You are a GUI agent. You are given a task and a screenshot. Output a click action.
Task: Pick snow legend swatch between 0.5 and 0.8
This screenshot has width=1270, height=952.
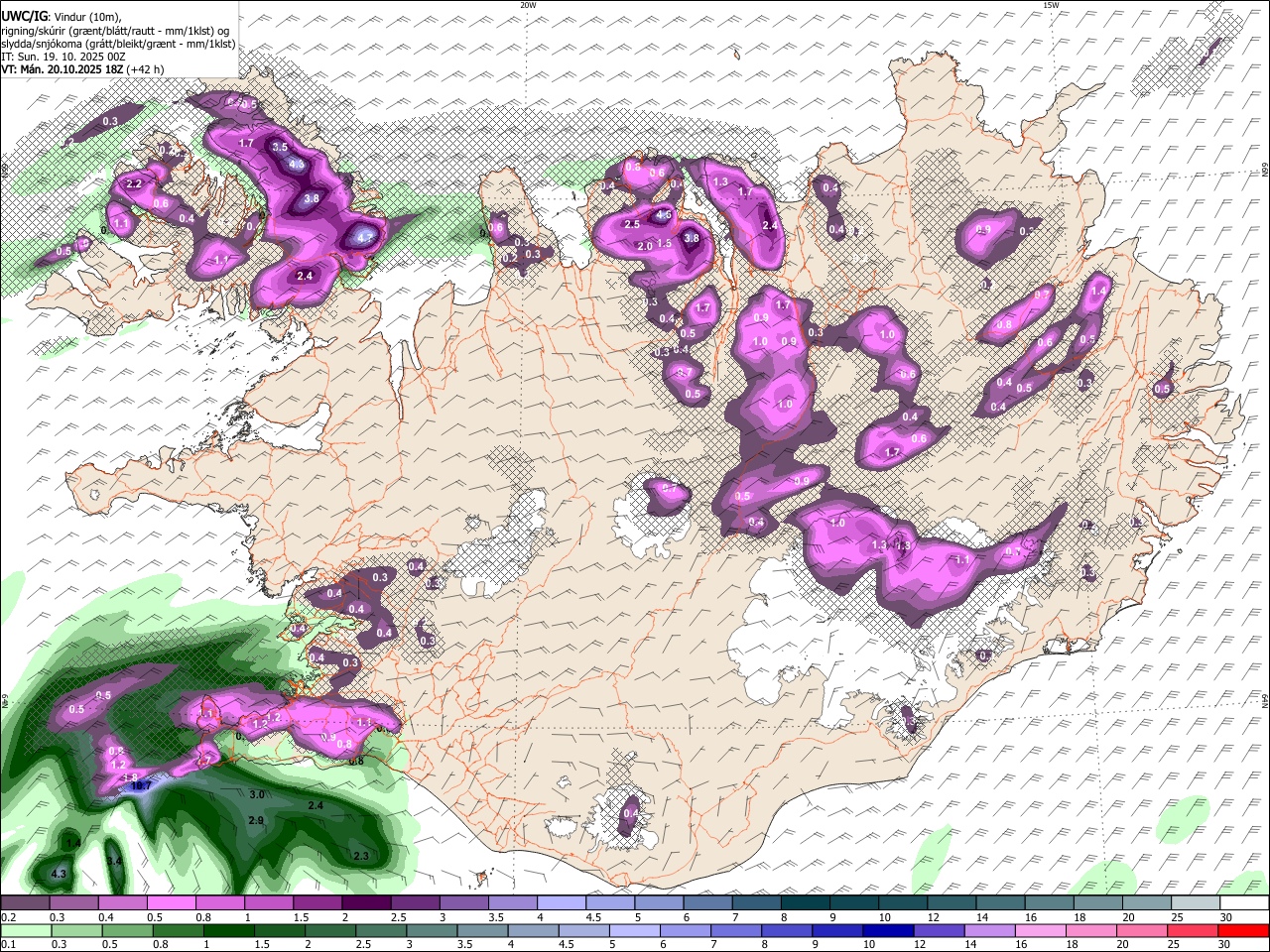tap(171, 903)
